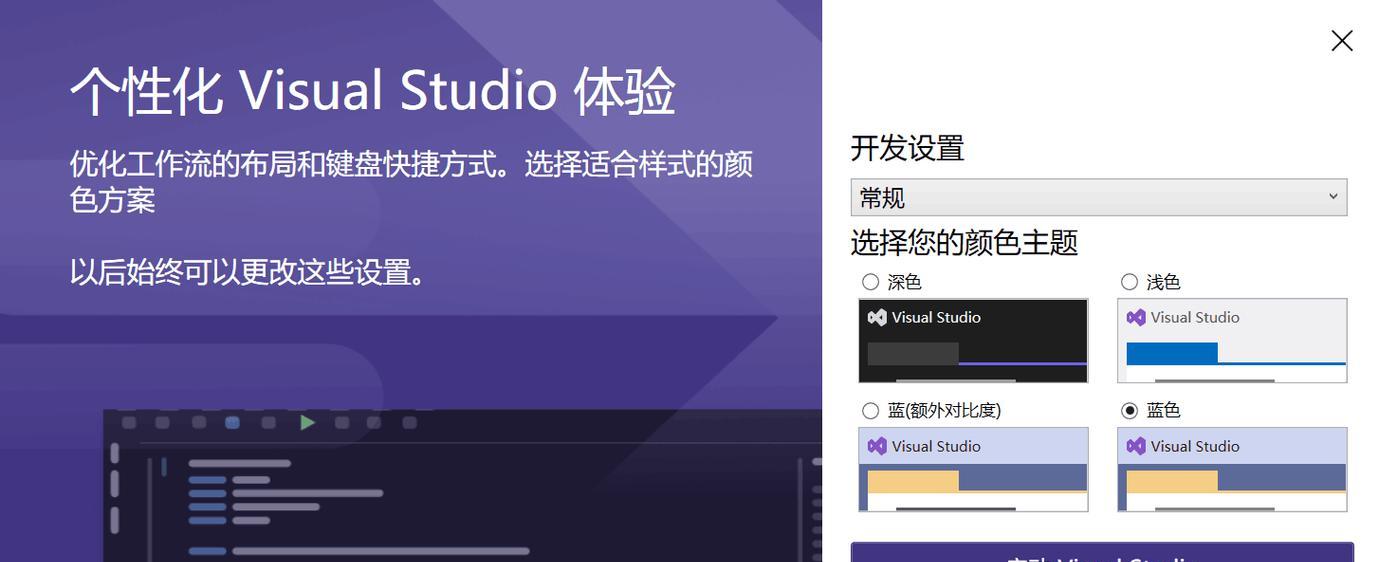
Task: Choose the 蓝(额外对比度) theme radio button
Action: 870,410
